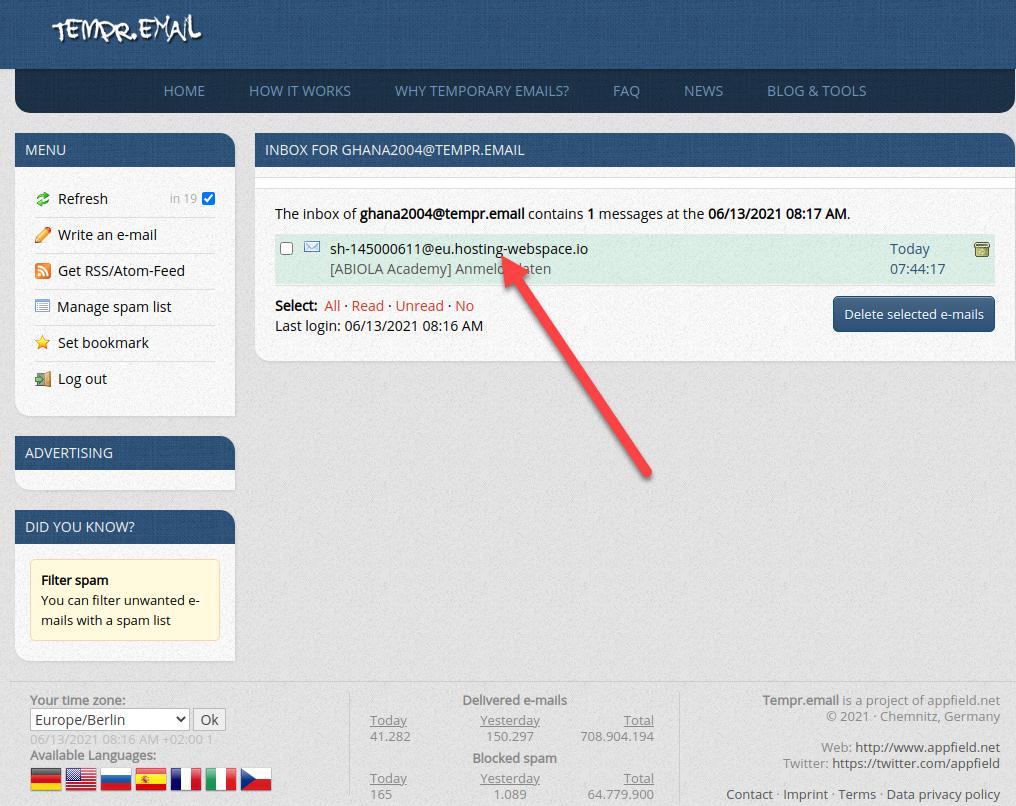
Task: Open HOW IT WORKS in the navigation
Action: (x=300, y=91)
